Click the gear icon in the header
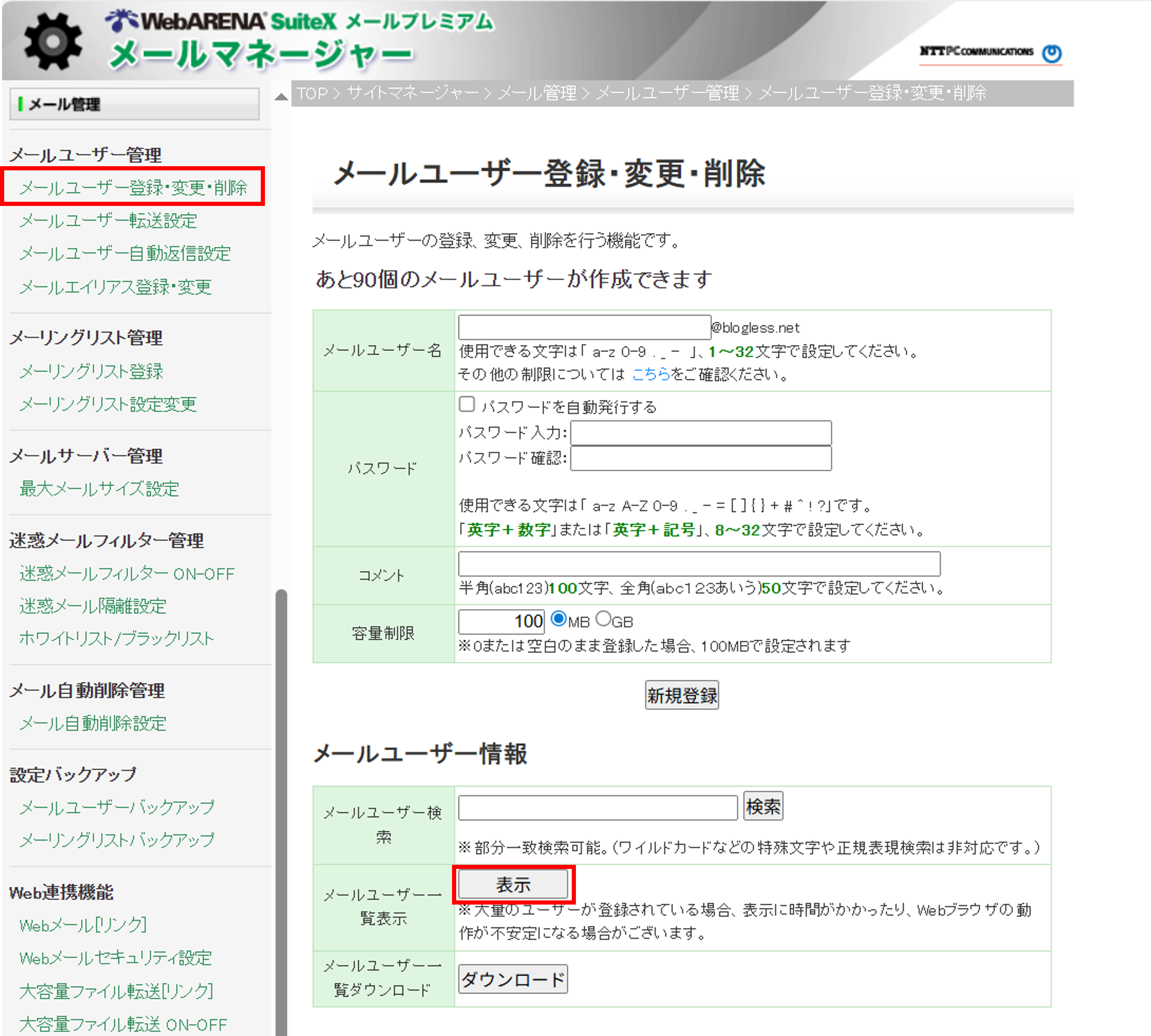The width and height of the screenshot is (1151, 1036). (x=54, y=40)
